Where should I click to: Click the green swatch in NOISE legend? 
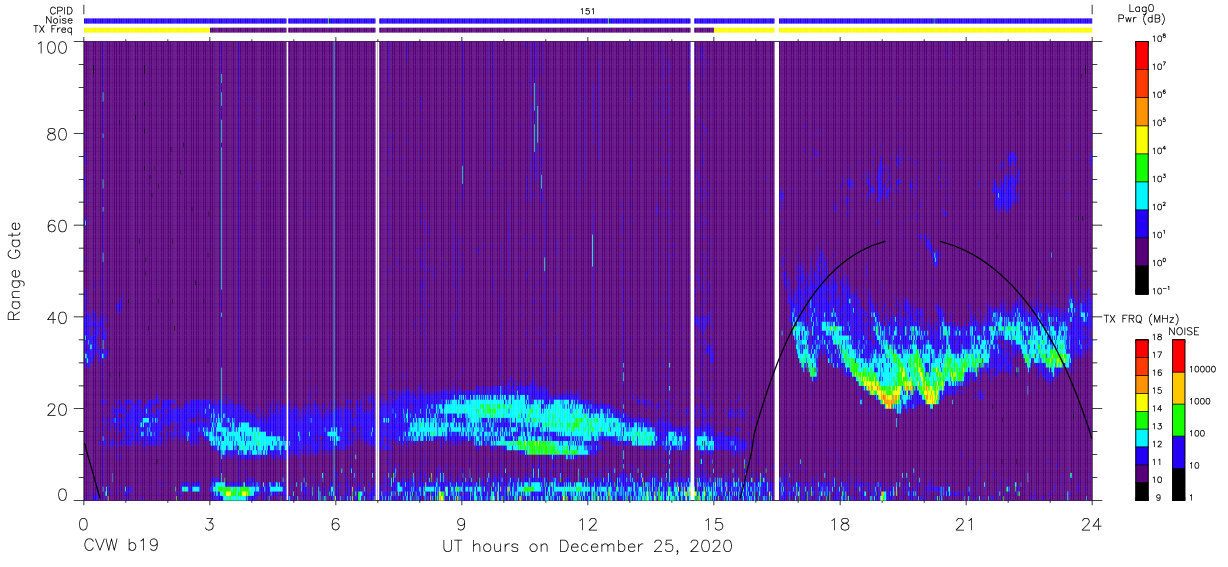pyautogui.click(x=1178, y=420)
